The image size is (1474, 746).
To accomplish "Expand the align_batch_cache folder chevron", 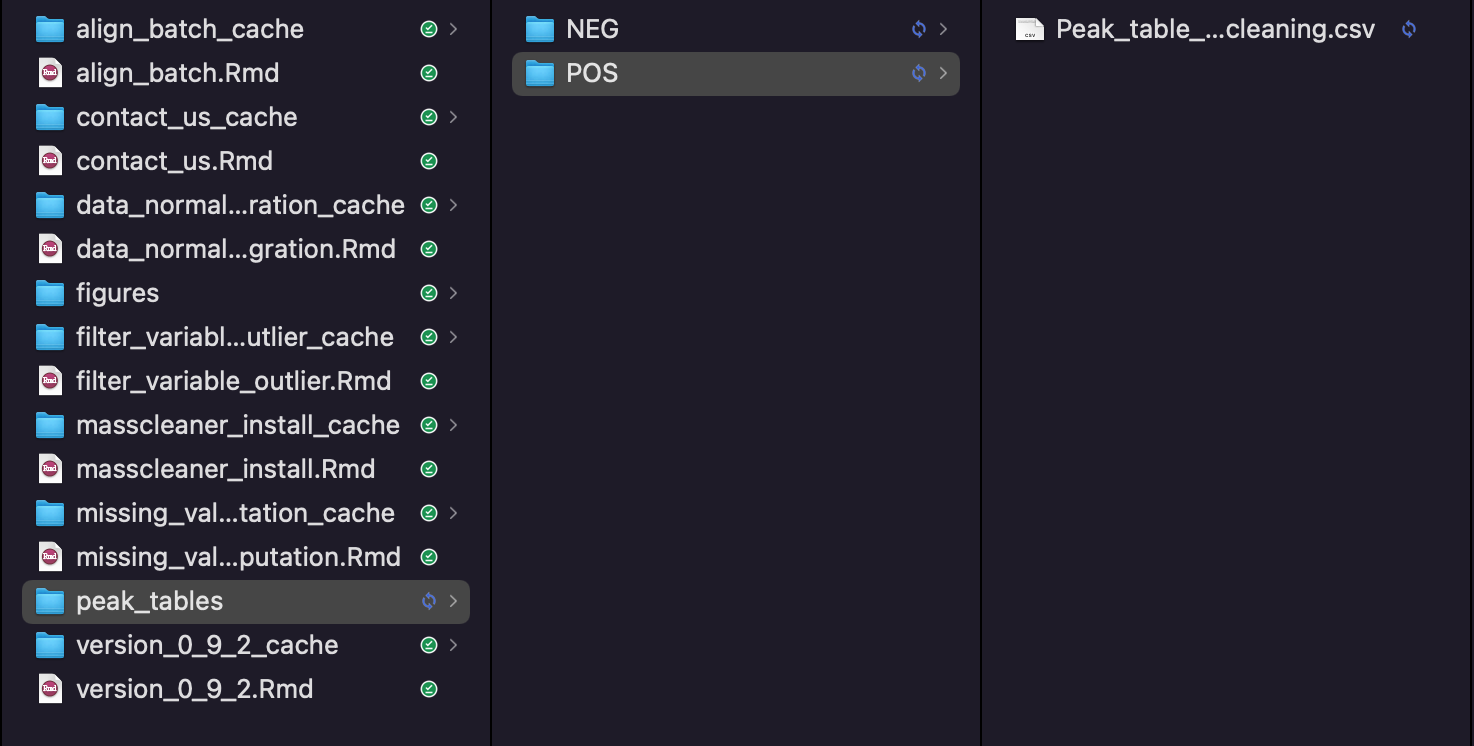I will (454, 29).
